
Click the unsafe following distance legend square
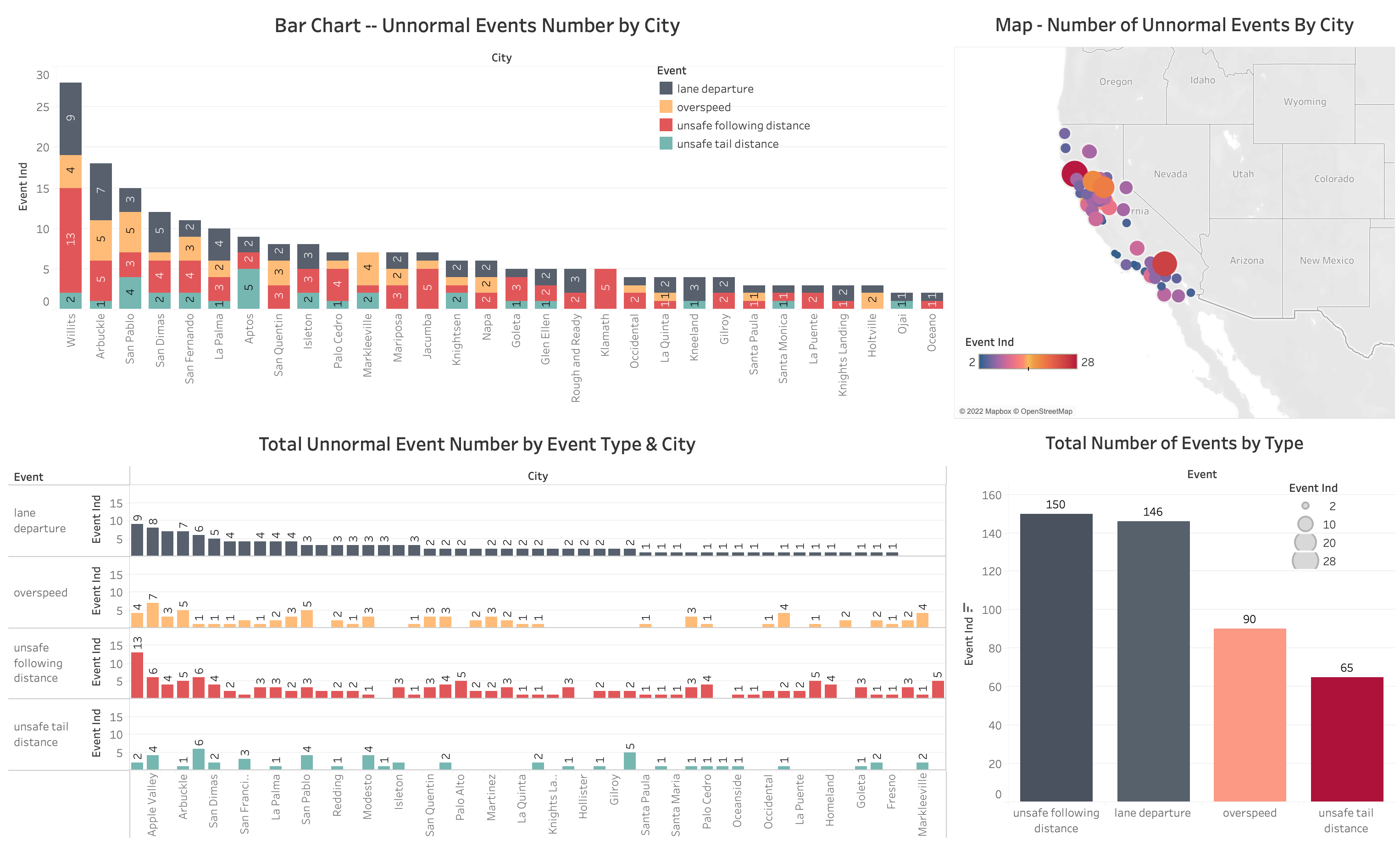pos(666,125)
